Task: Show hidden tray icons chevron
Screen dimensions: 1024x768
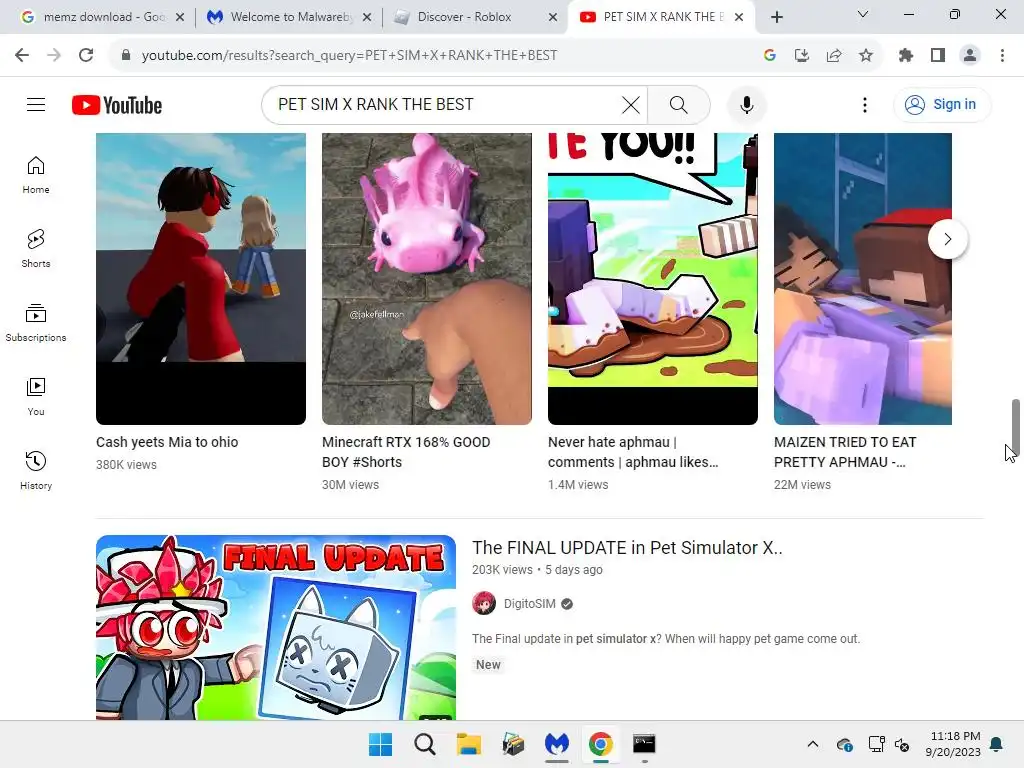Action: pyautogui.click(x=812, y=744)
